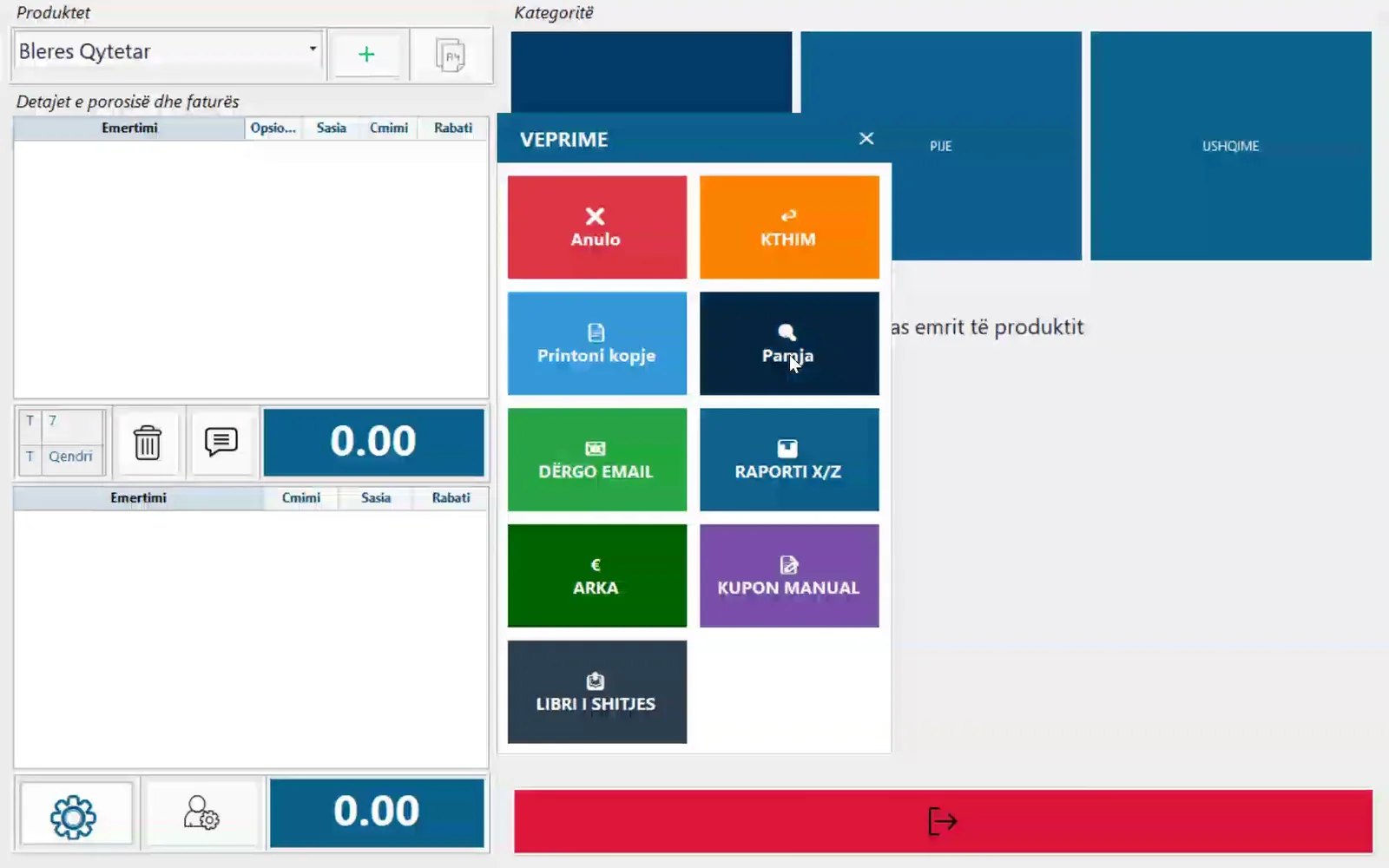Open the ARKA cash register tile
This screenshot has height=868, width=1389.
pyautogui.click(x=596, y=575)
